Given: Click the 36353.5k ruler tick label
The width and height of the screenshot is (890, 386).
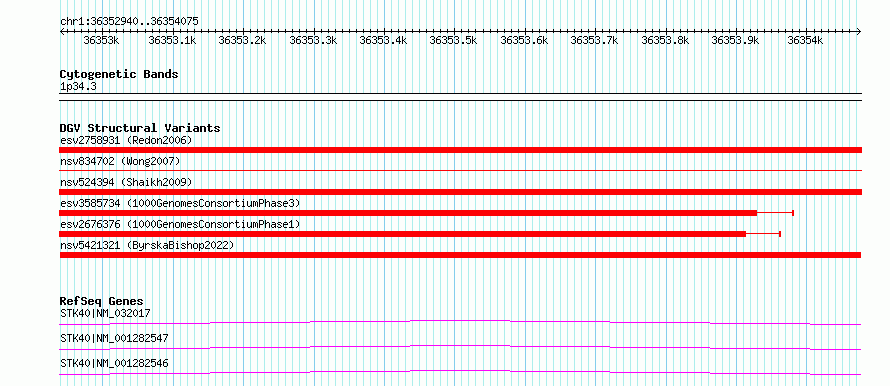Looking at the screenshot, I should click(454, 40).
